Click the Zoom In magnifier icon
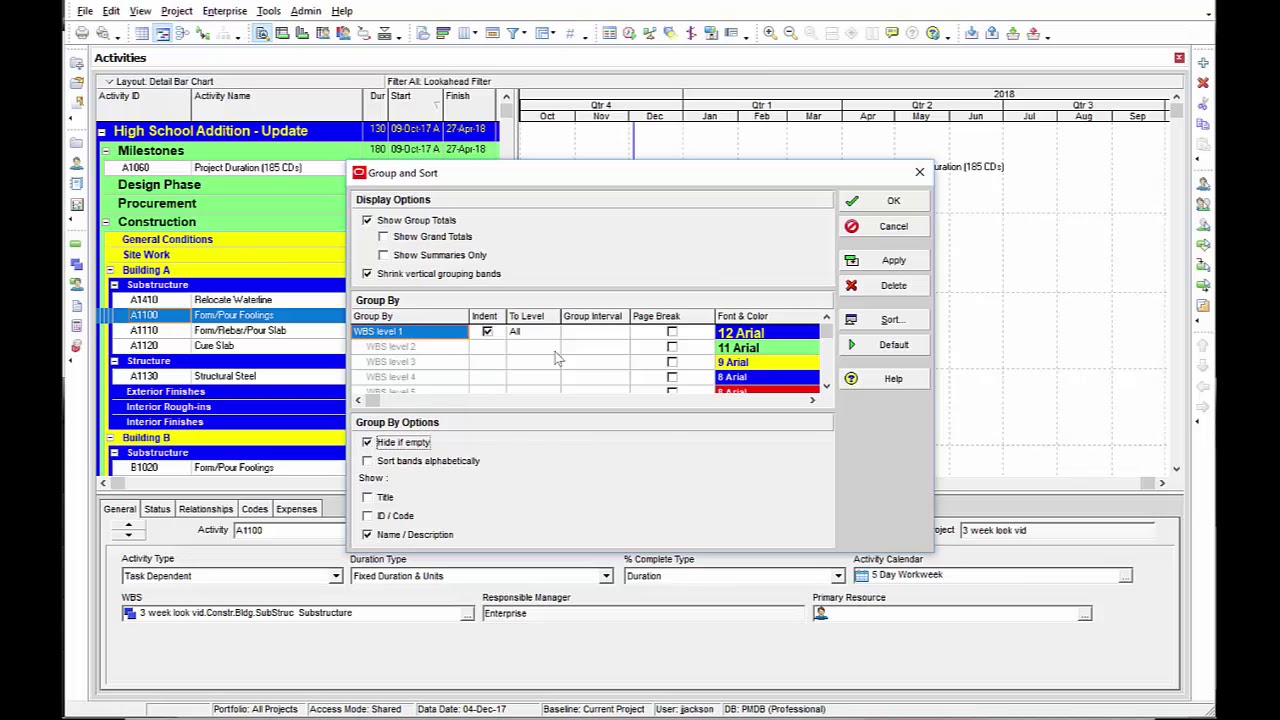 tap(770, 34)
